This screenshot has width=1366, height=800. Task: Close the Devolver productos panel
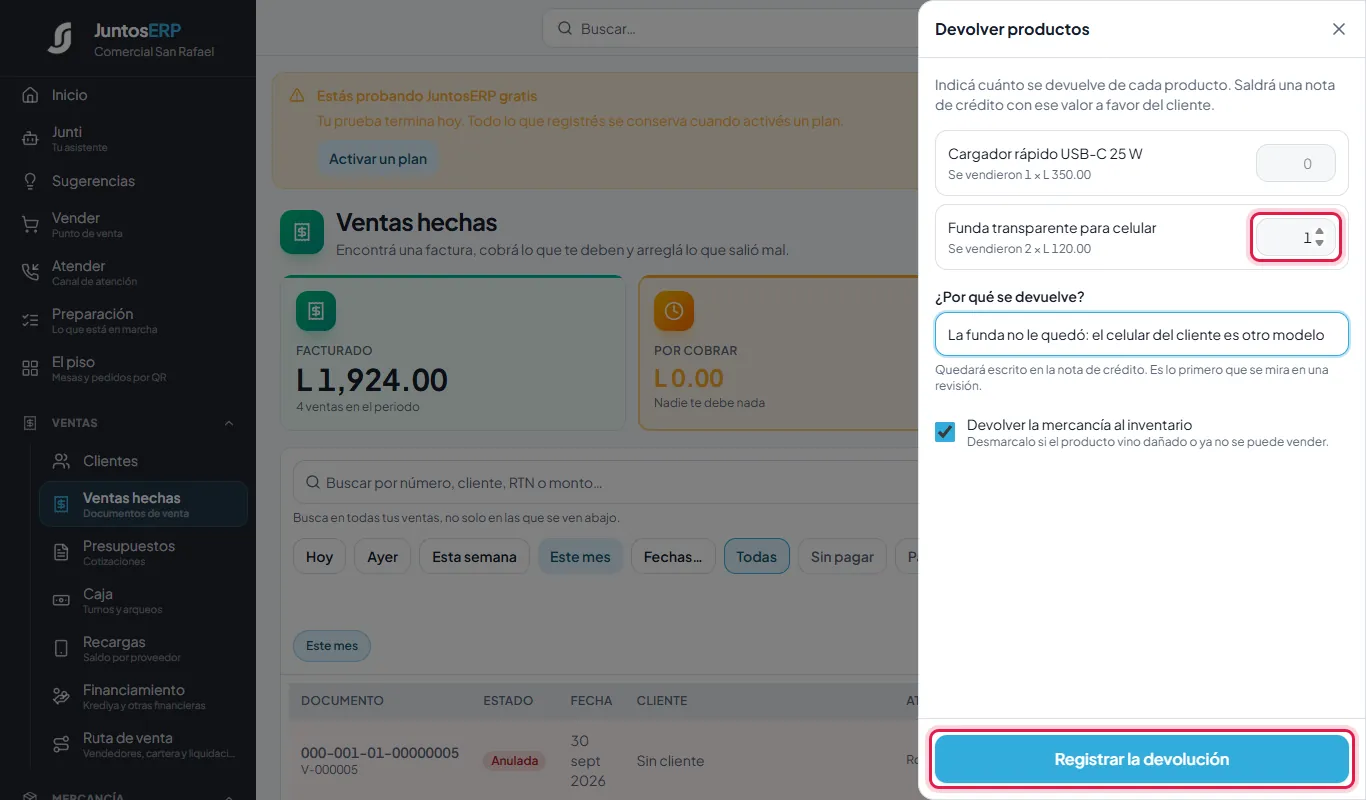[1339, 29]
